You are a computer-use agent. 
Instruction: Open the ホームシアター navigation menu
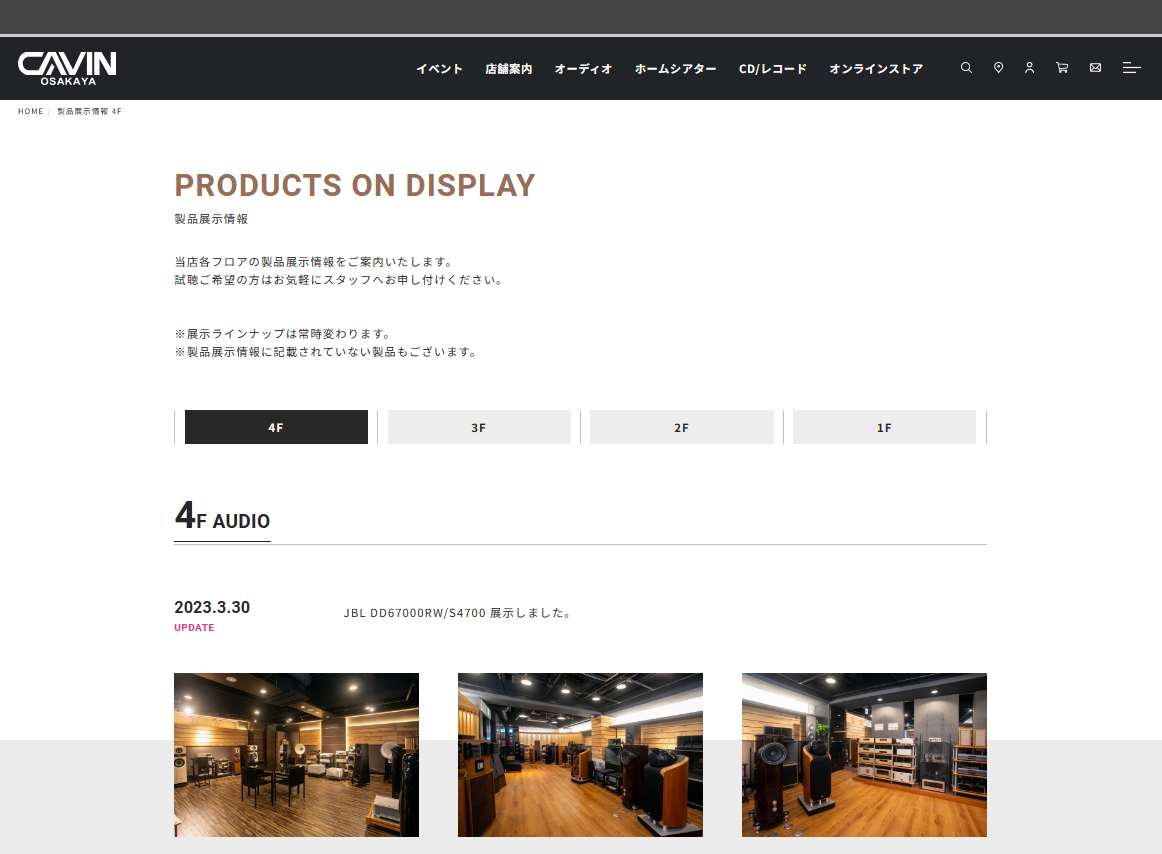click(675, 69)
